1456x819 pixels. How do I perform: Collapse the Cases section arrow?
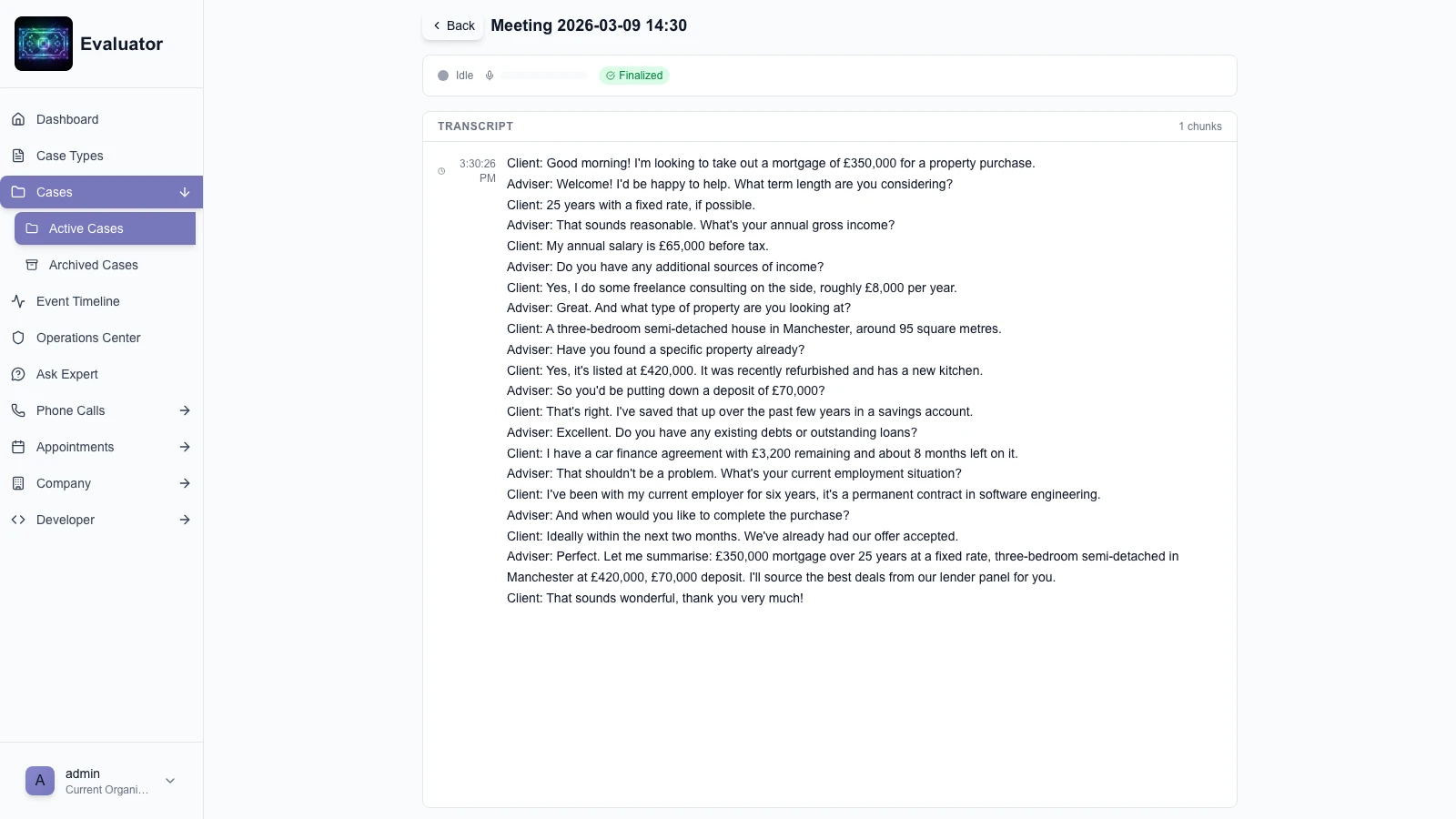185,192
